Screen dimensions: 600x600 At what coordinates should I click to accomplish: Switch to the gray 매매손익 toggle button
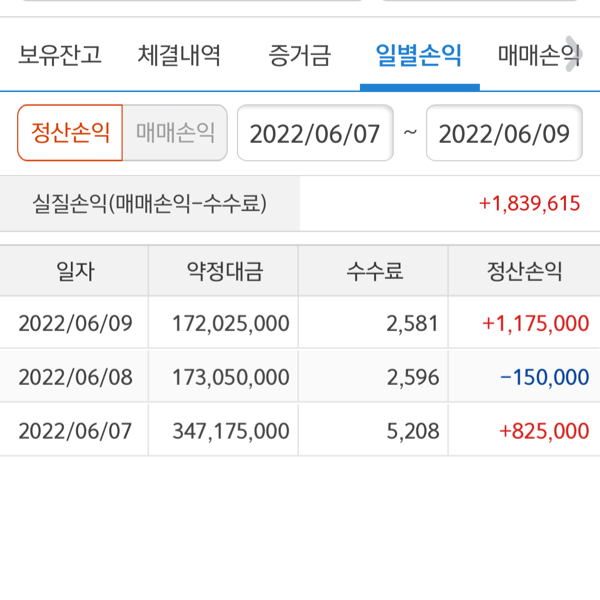click(x=175, y=133)
